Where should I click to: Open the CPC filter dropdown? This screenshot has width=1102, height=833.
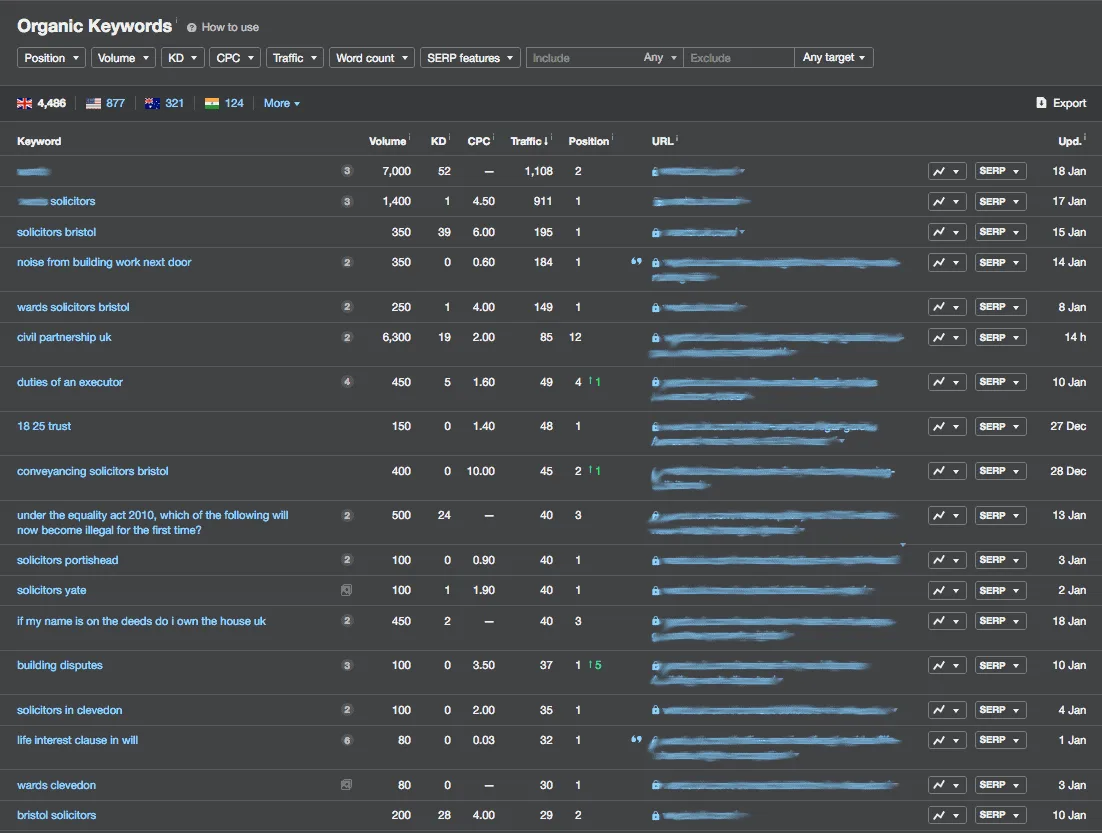pyautogui.click(x=235, y=58)
